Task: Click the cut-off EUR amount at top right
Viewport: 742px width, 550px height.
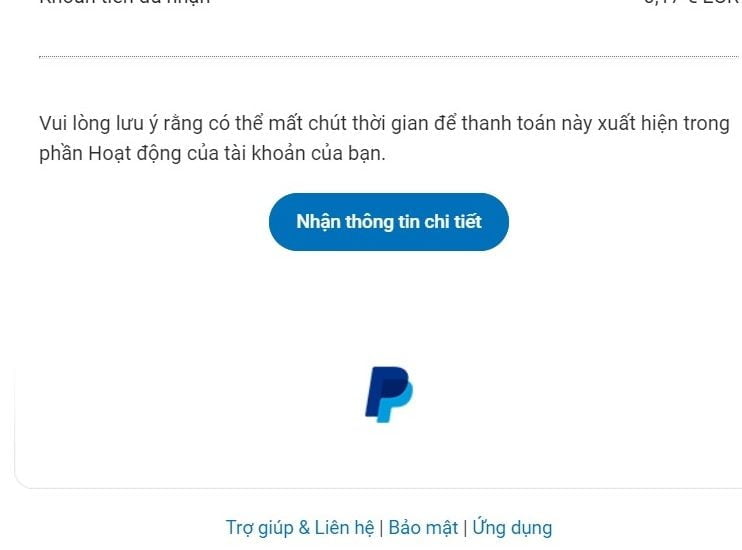Action: 692,2
